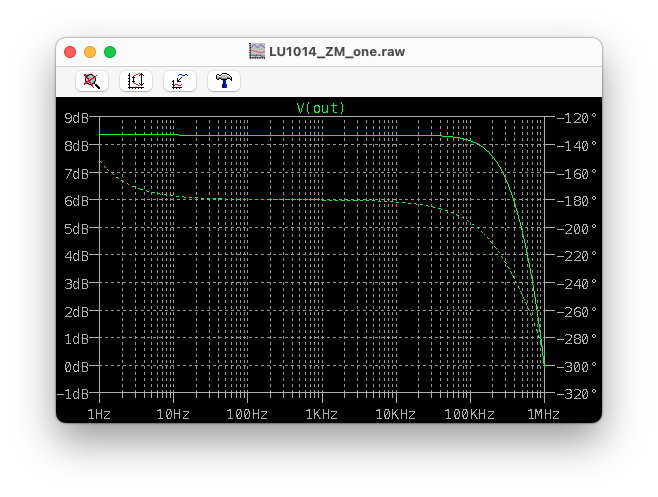Click the yellow minimize window button
The height and width of the screenshot is (497, 658).
tap(90, 52)
